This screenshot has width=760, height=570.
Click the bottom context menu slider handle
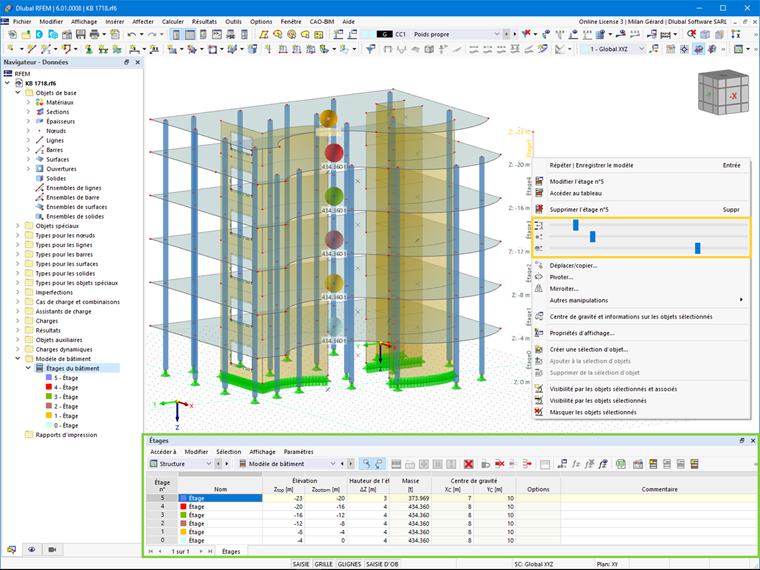coord(697,248)
